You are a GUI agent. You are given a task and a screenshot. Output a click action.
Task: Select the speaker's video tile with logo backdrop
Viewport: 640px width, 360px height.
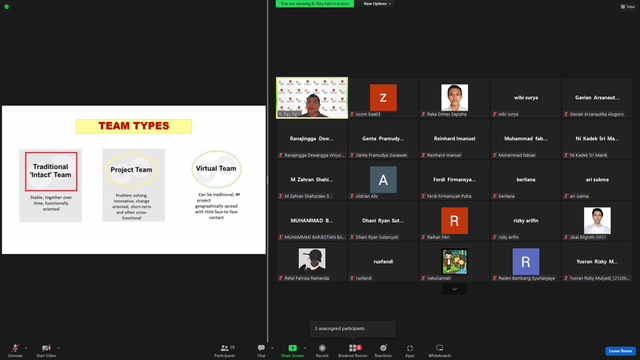point(312,98)
